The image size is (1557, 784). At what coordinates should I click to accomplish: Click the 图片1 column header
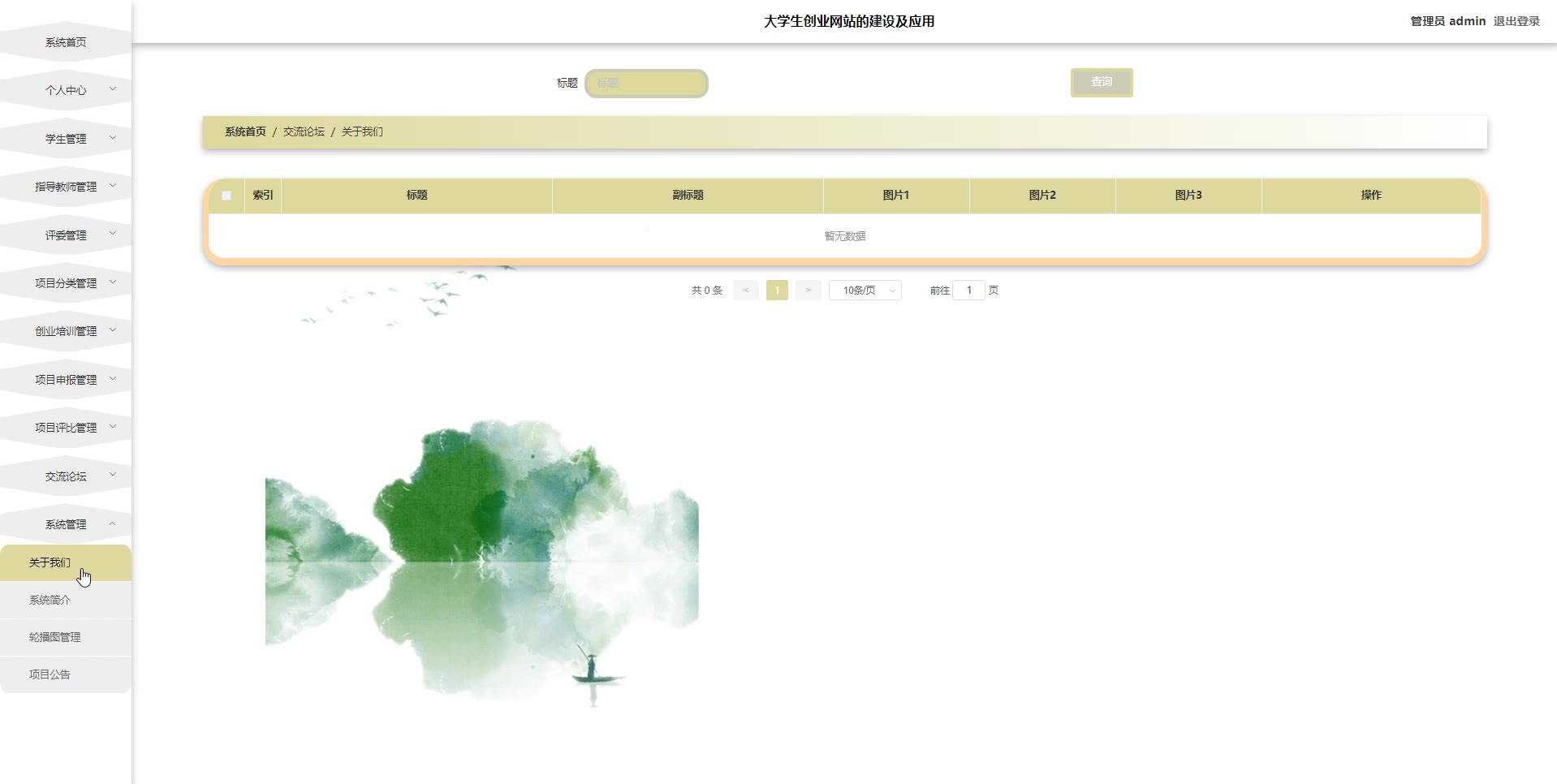click(896, 195)
